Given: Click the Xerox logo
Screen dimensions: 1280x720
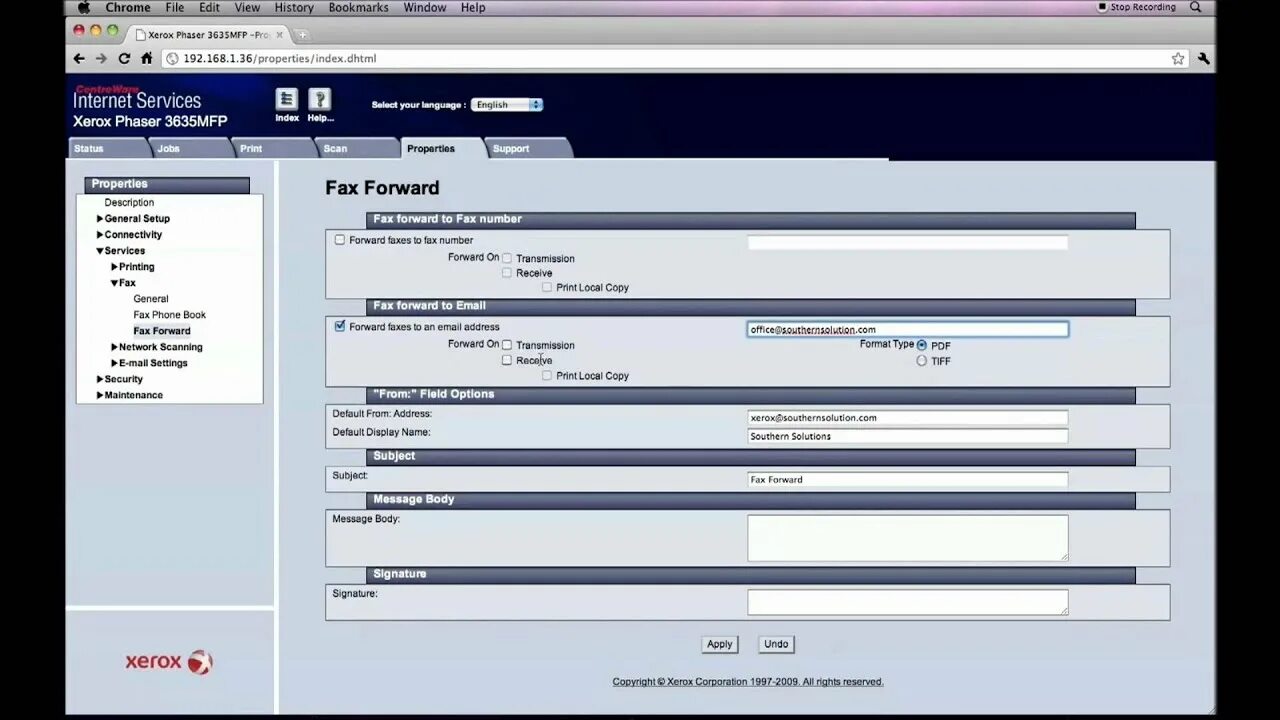Looking at the screenshot, I should (x=169, y=661).
